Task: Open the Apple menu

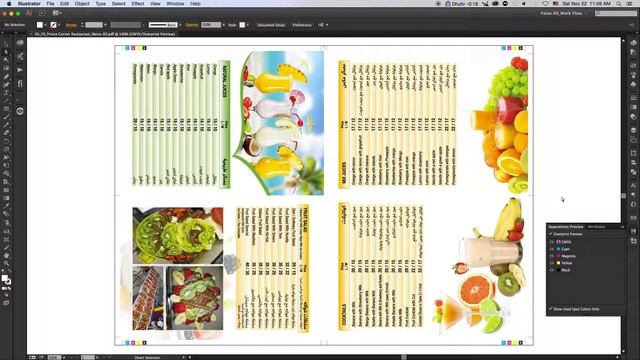Action: coord(9,4)
